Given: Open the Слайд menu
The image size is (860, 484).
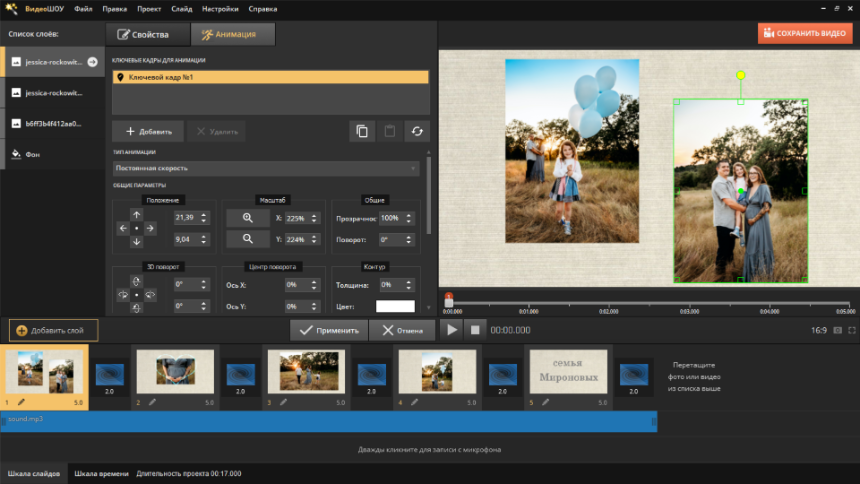Looking at the screenshot, I should coord(182,9).
